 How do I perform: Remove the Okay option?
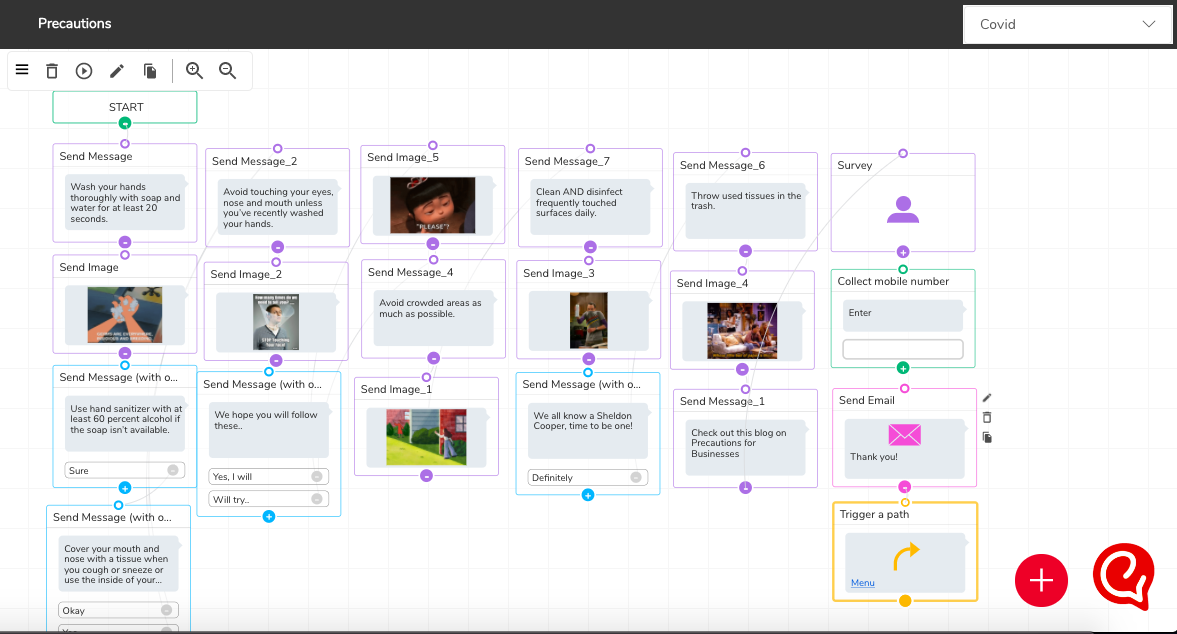coord(167,610)
